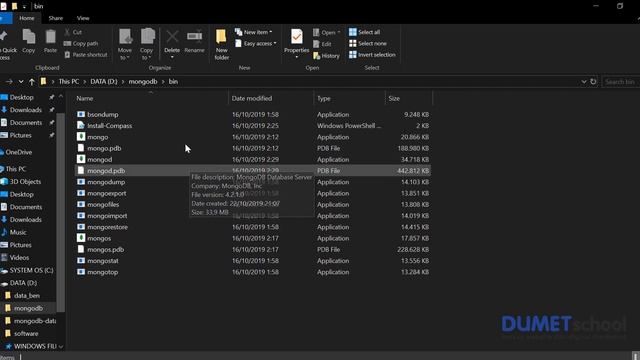Select the mongodump file

253,182
